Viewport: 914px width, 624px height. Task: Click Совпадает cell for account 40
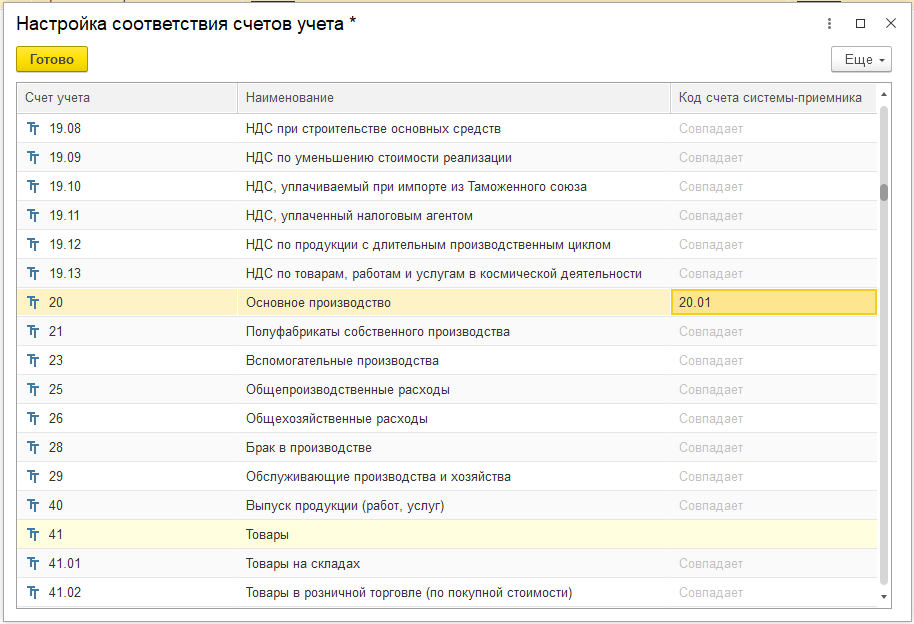tap(774, 506)
